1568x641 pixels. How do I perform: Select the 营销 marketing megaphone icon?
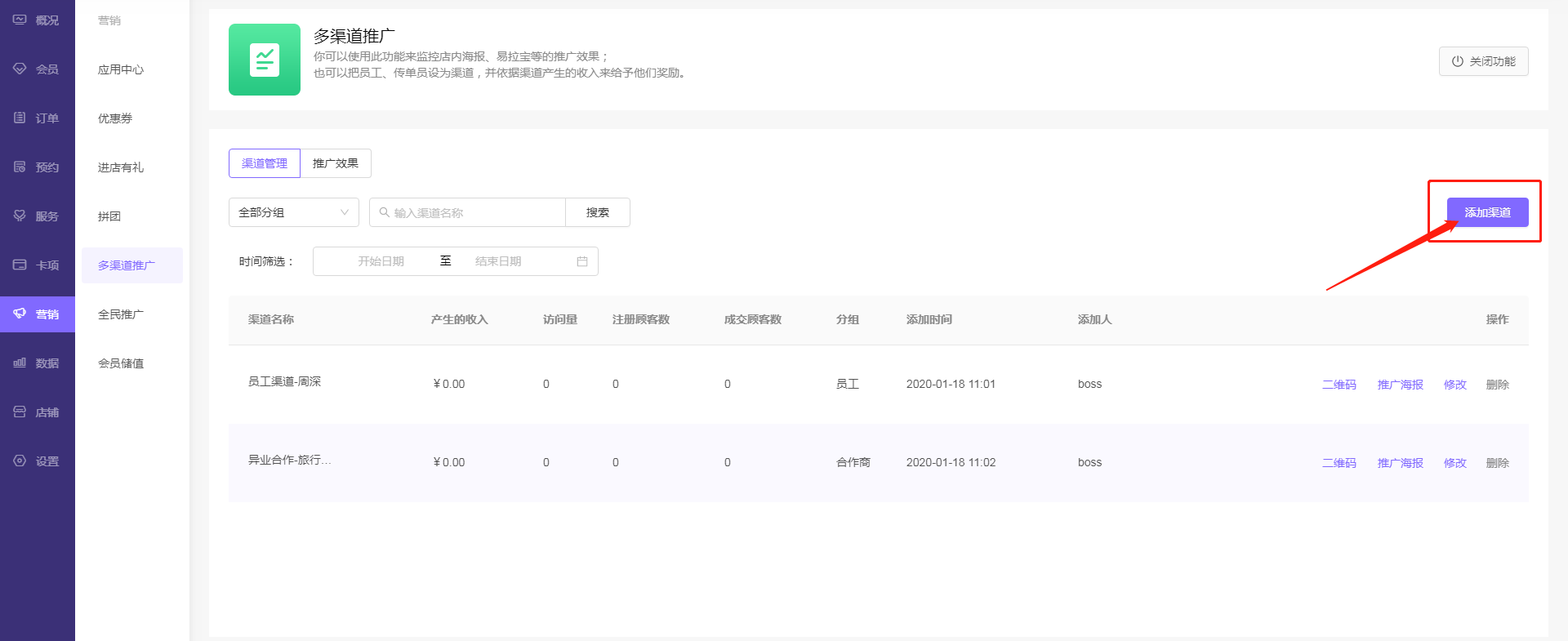click(x=20, y=314)
